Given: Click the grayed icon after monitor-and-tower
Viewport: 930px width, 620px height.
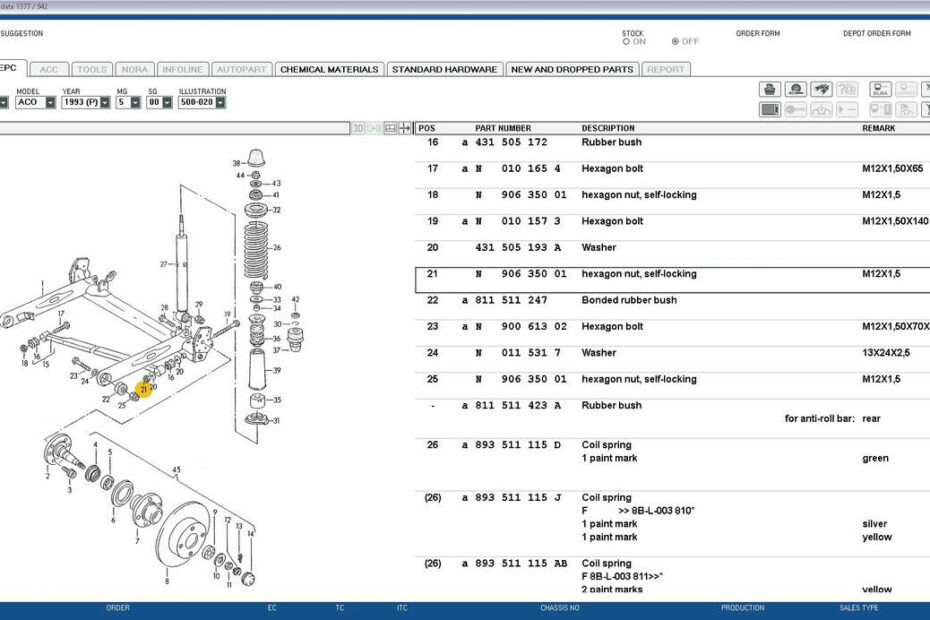Looking at the screenshot, I should click(x=906, y=110).
